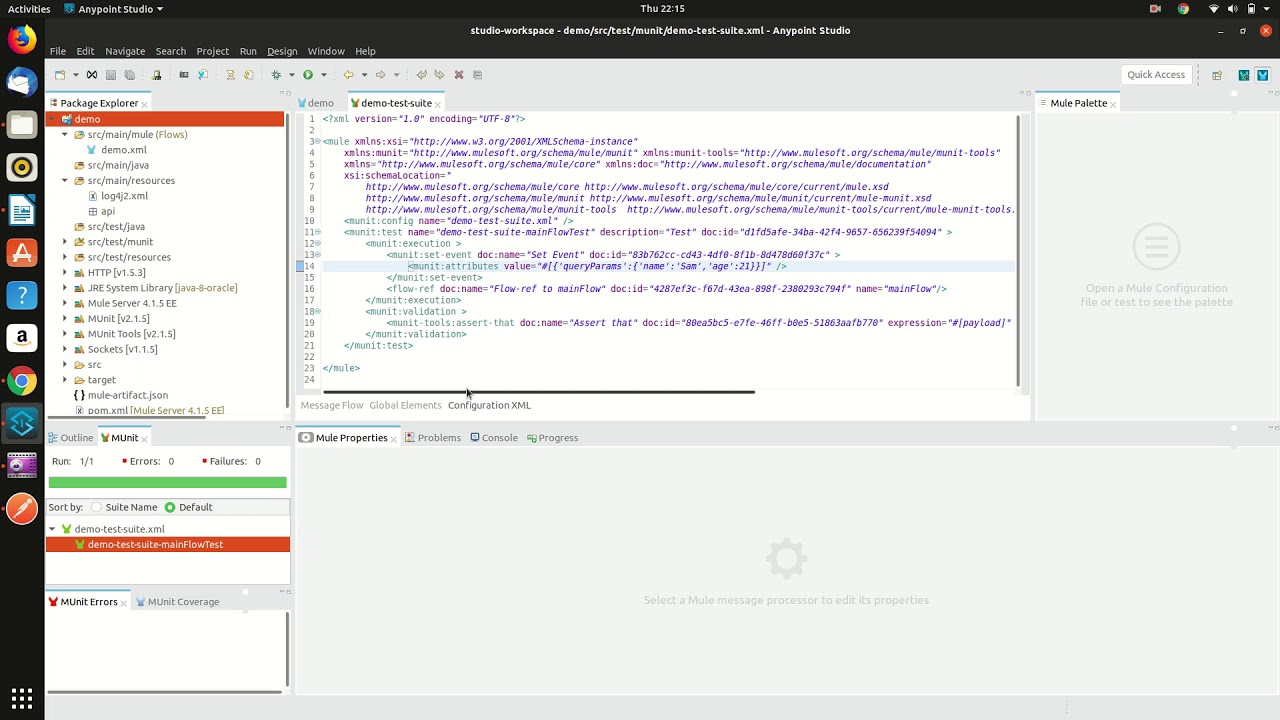
Task: Open Firefox from the Ubuntu dock
Action: pyautogui.click(x=22, y=39)
